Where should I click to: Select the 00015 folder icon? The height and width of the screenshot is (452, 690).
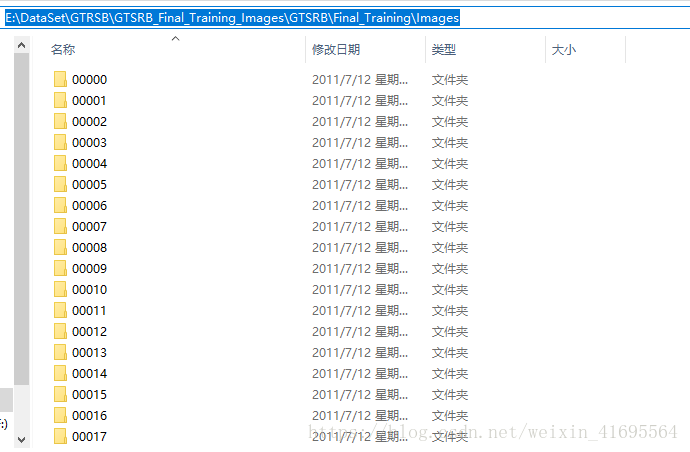(x=60, y=394)
